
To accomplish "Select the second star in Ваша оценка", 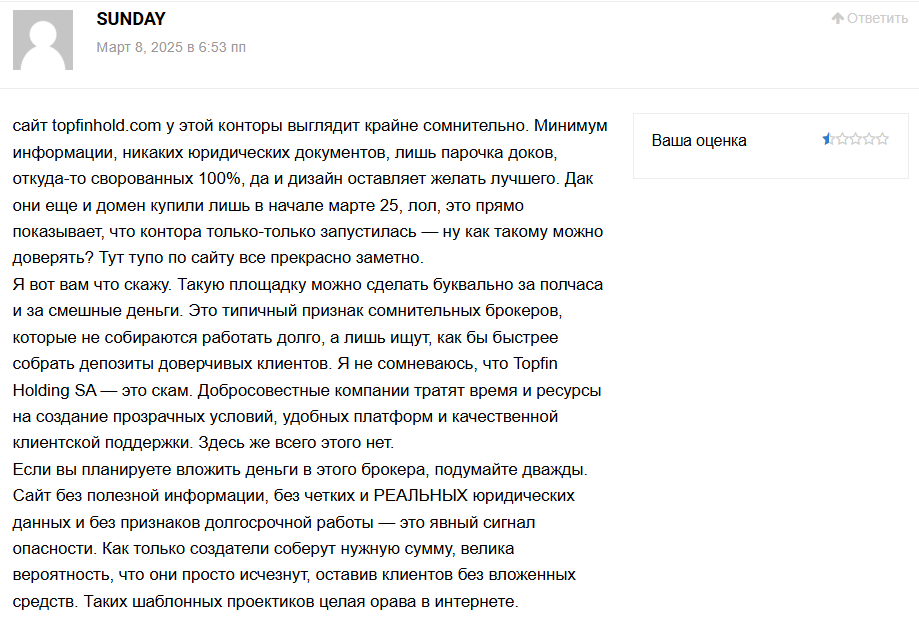I will pyautogui.click(x=842, y=139).
